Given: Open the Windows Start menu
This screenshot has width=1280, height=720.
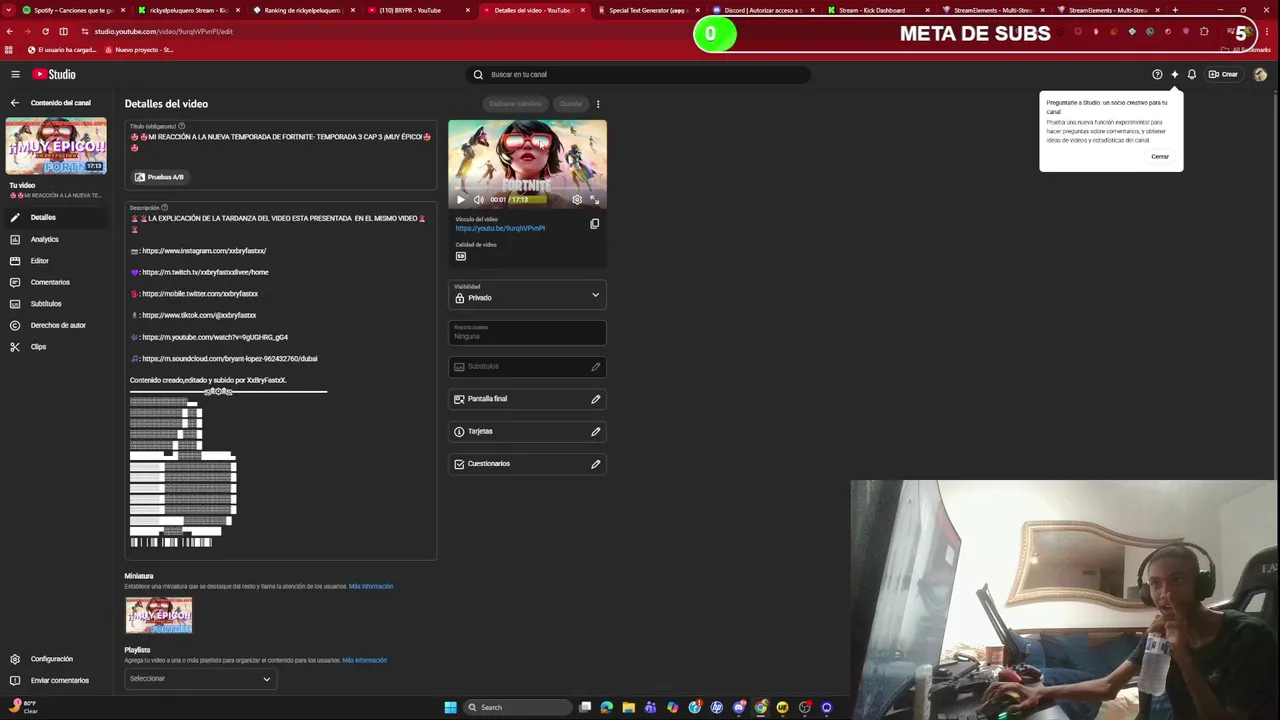Looking at the screenshot, I should tap(450, 707).
